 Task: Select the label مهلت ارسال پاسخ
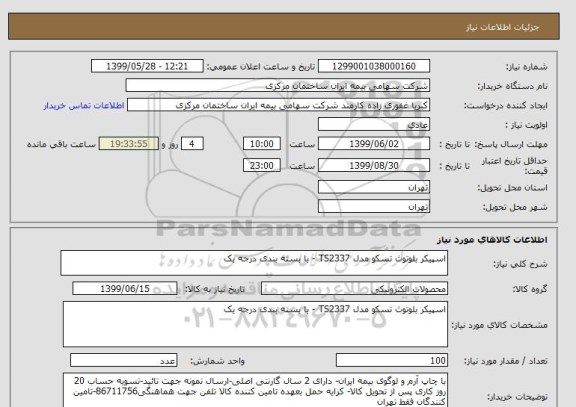(511, 144)
